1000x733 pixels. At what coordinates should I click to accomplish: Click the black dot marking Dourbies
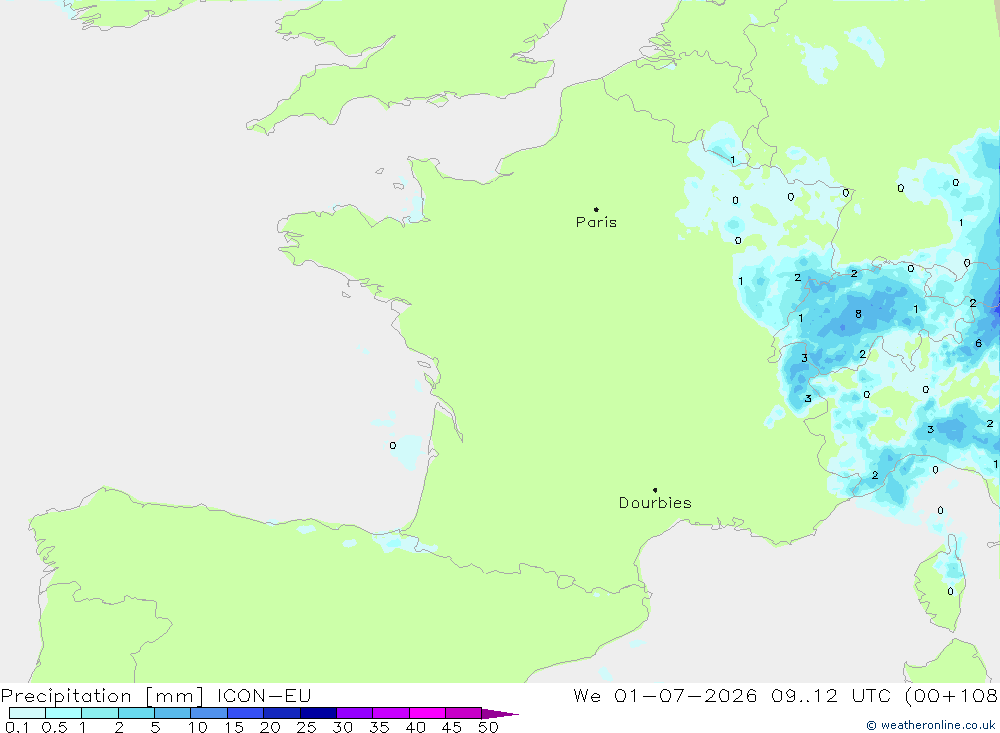tap(655, 490)
